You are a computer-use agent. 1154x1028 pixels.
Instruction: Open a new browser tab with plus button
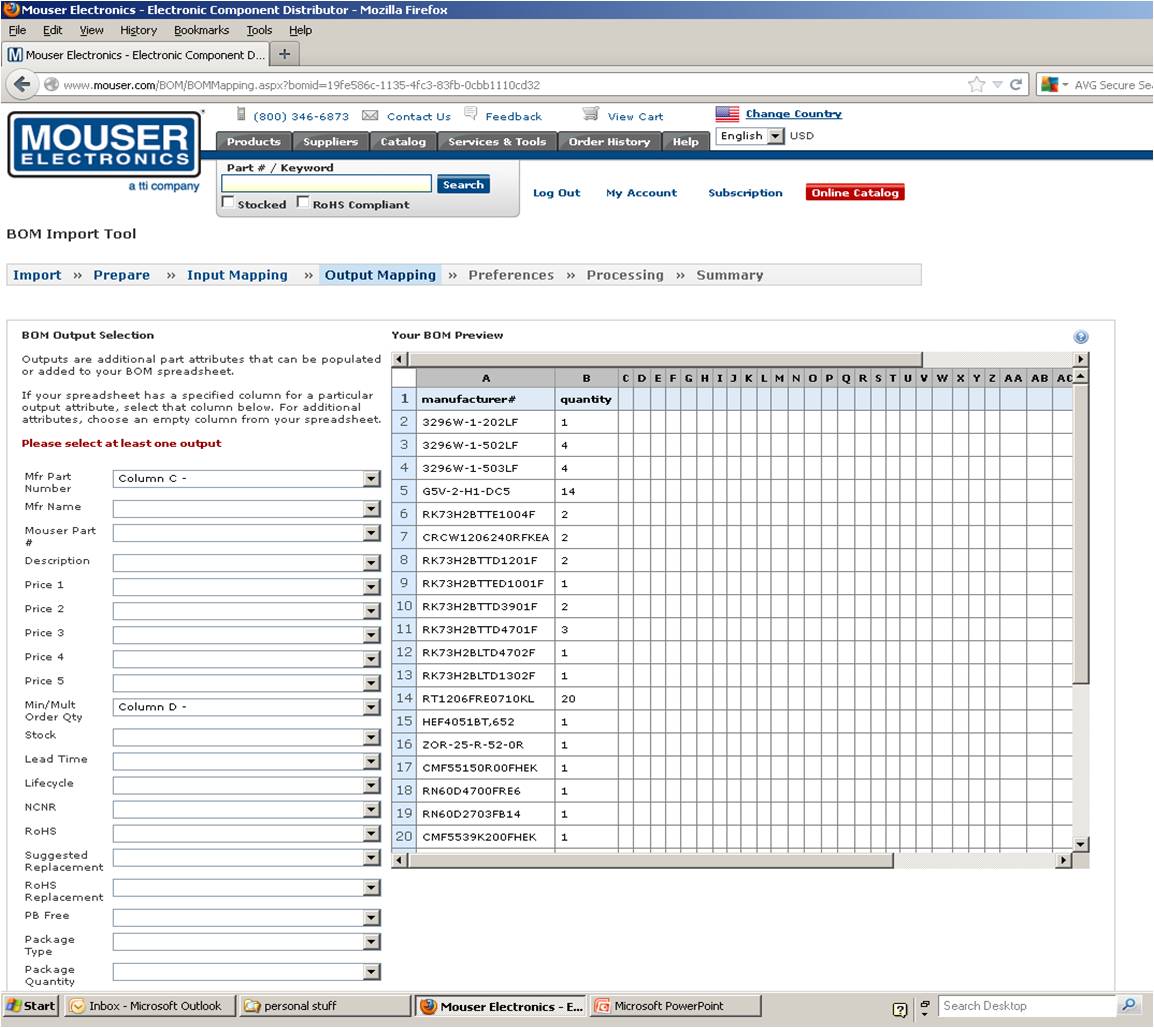coord(284,54)
